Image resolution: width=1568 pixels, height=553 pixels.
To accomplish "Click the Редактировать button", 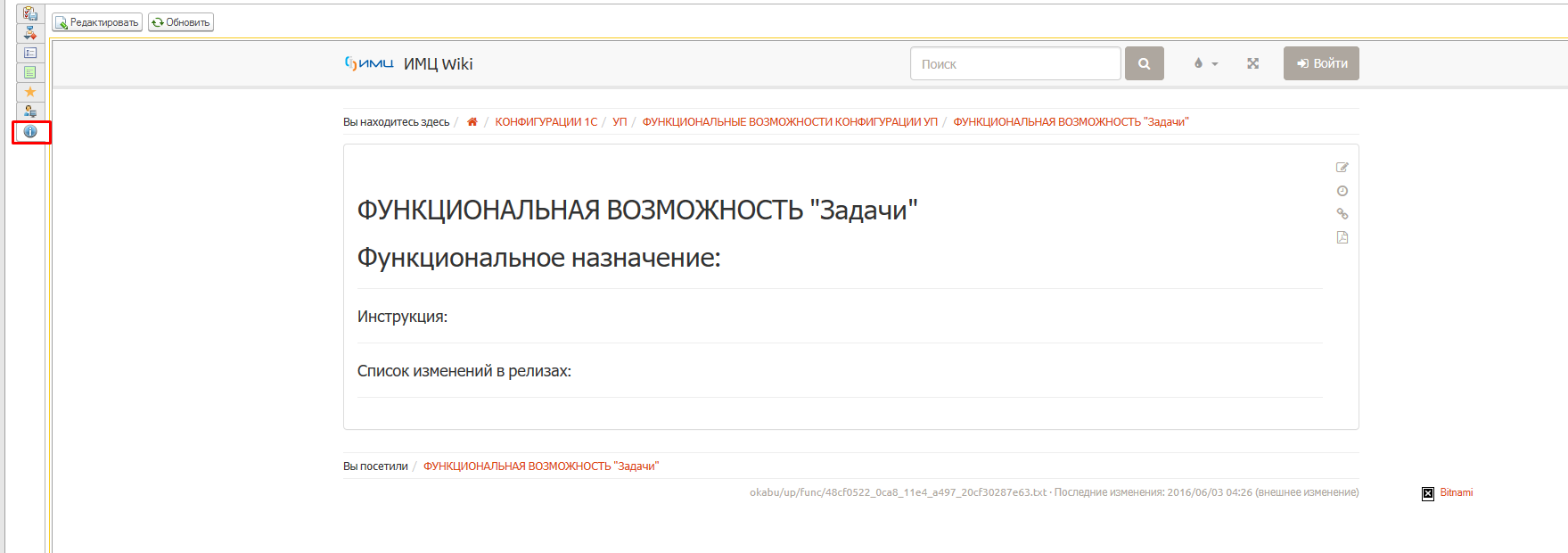I will (x=97, y=22).
